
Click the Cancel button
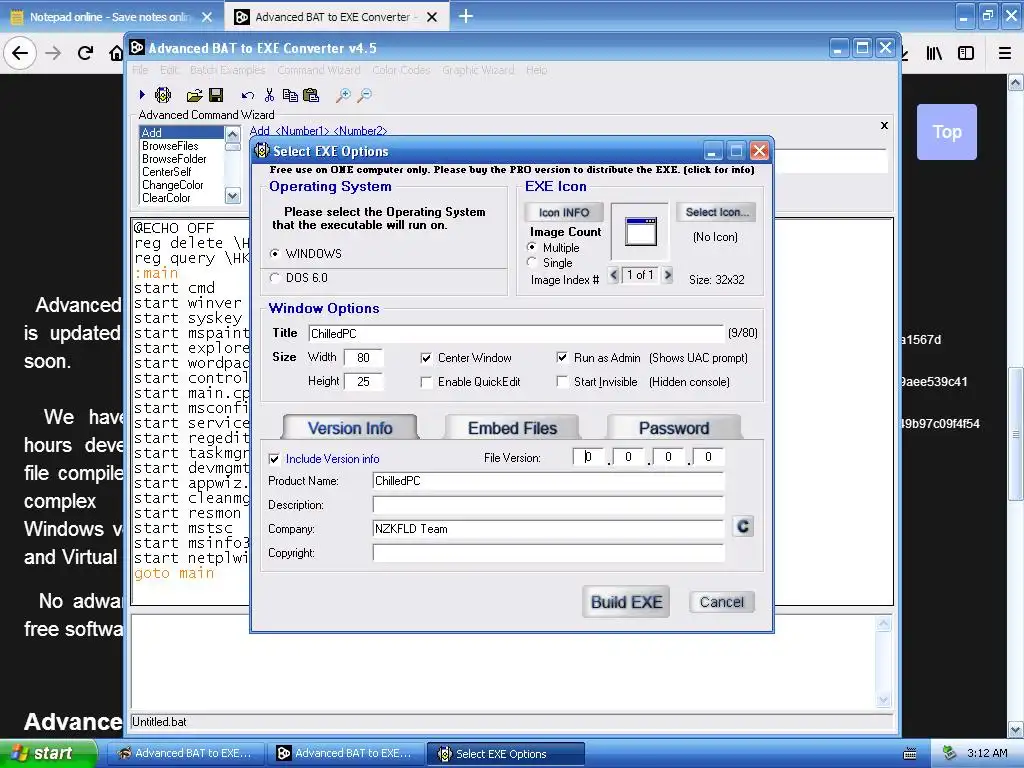722,602
